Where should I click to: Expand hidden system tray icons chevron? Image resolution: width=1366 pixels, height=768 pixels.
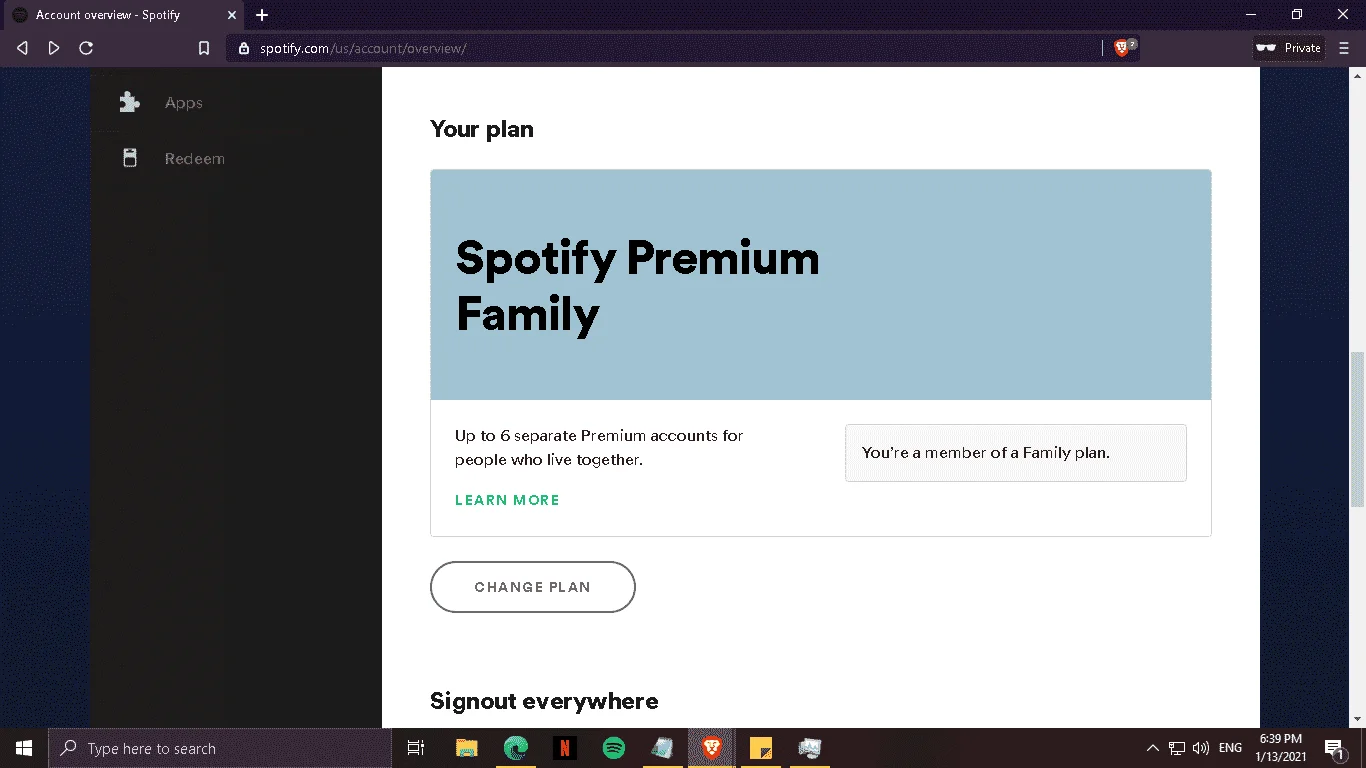1152,748
